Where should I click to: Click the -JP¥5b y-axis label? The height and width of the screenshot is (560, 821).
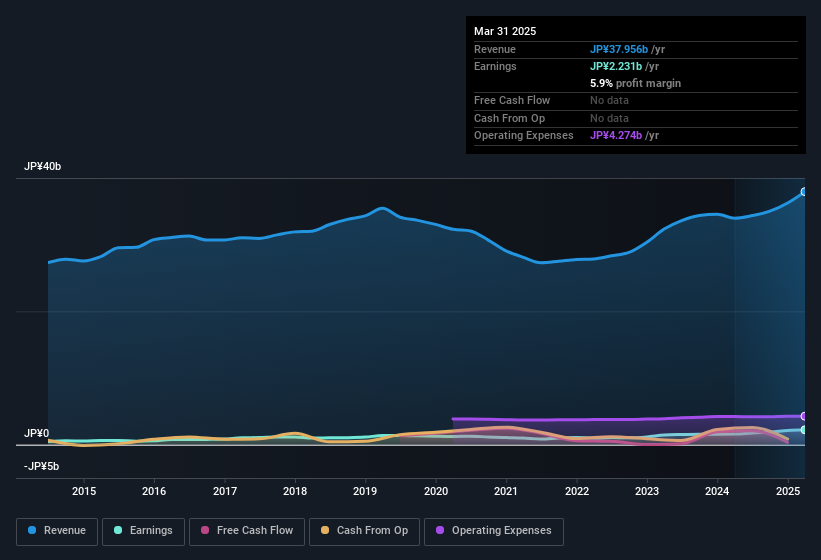(x=41, y=466)
